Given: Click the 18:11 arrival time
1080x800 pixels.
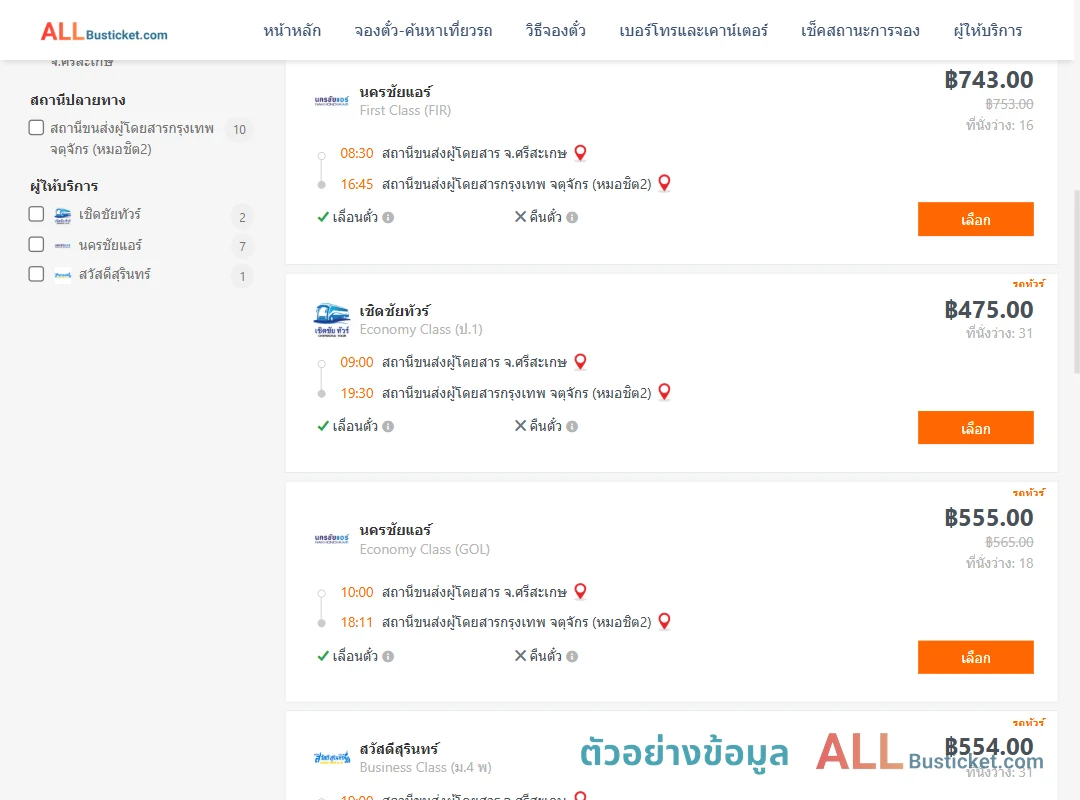Looking at the screenshot, I should pos(357,623).
